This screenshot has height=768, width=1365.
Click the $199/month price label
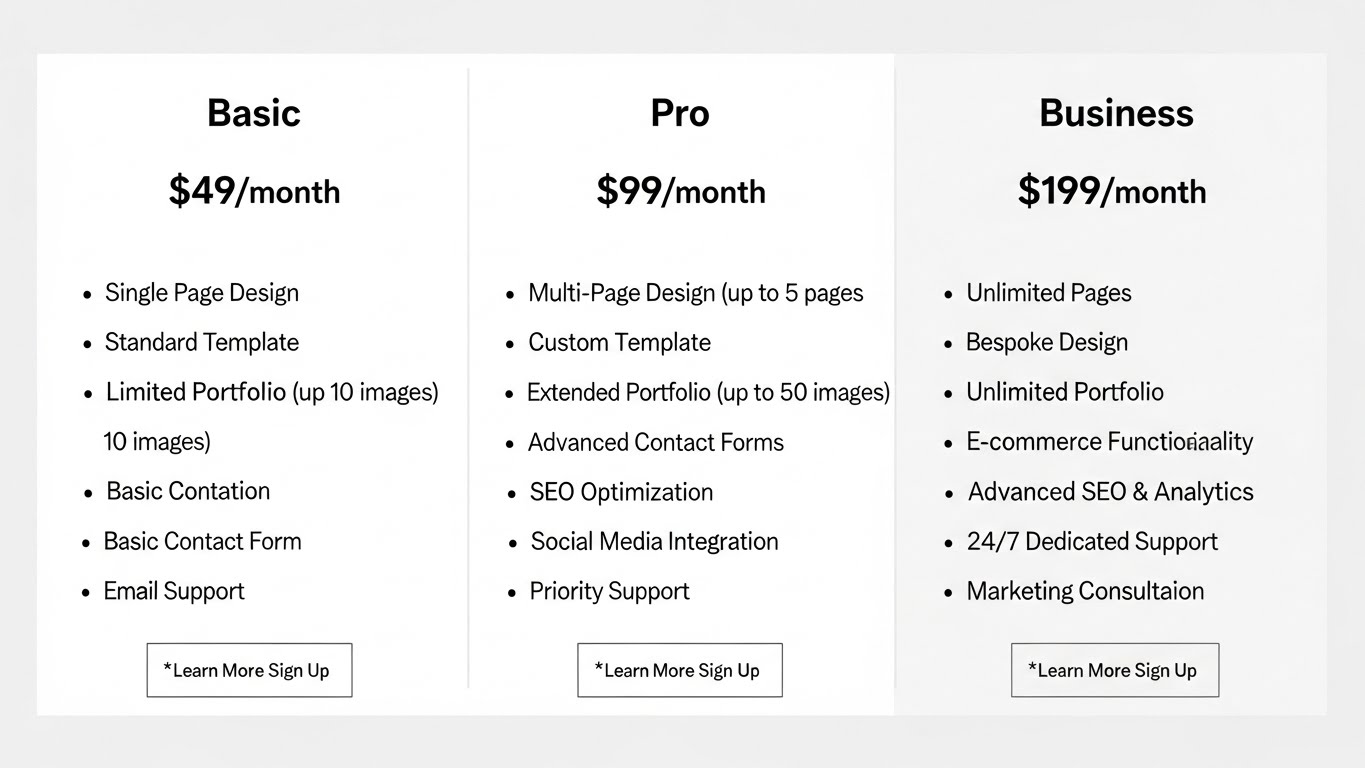[x=1112, y=191]
